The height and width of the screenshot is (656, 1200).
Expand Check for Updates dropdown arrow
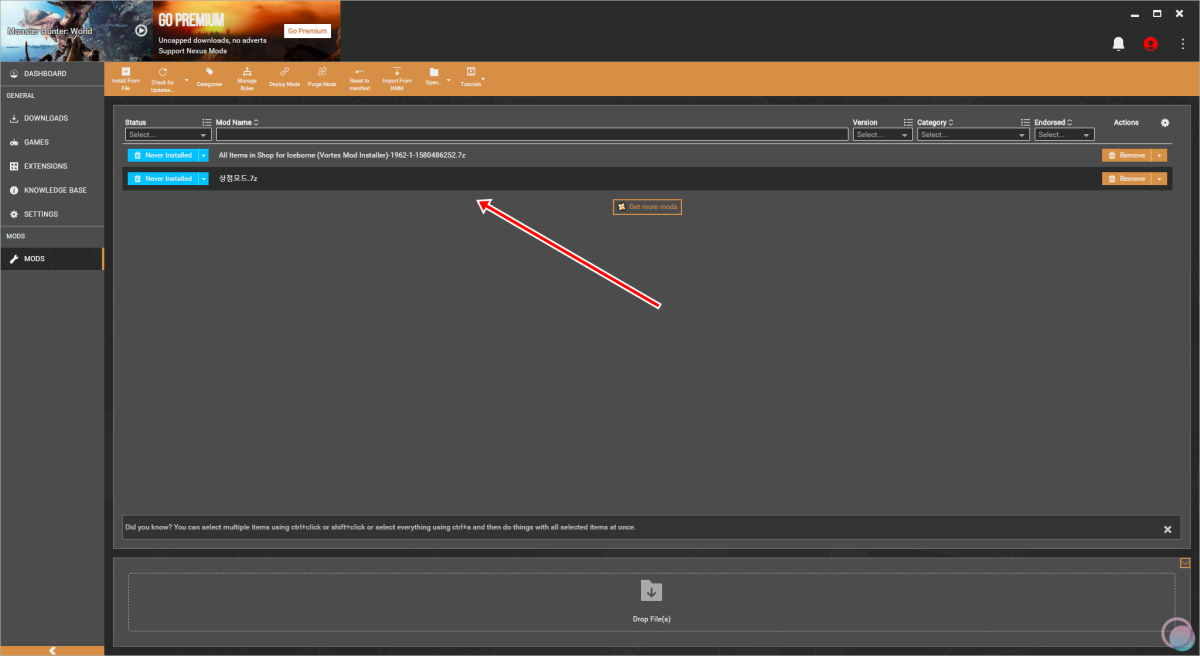[186, 79]
